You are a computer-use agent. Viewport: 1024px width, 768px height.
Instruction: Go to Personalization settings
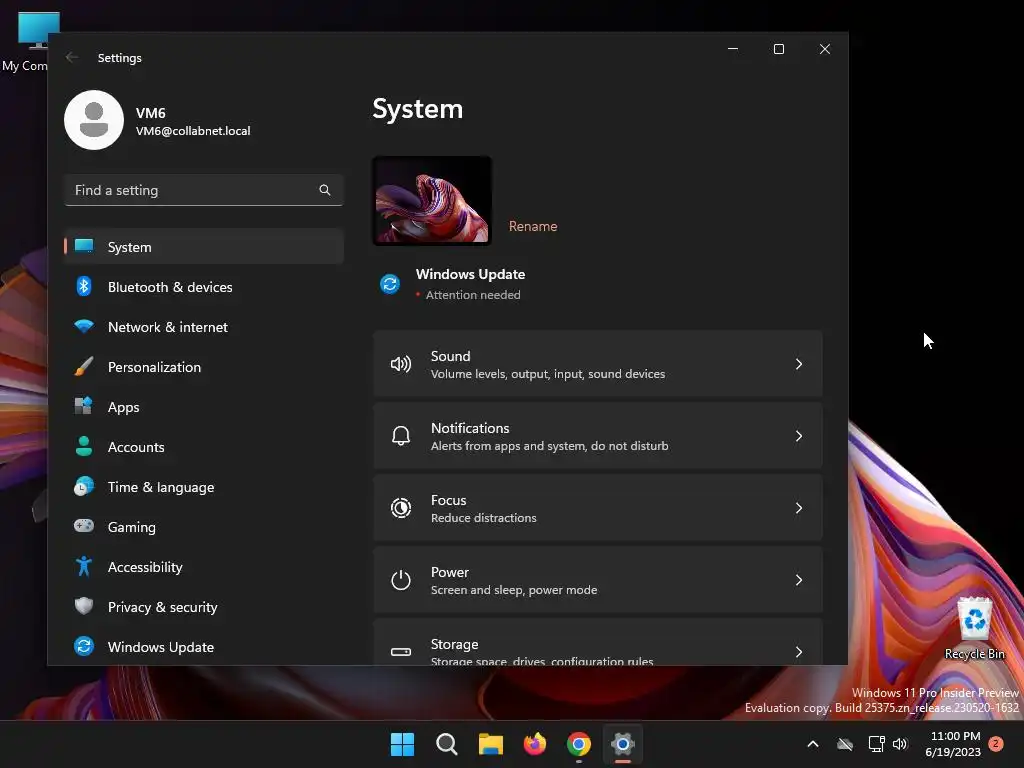coord(204,367)
